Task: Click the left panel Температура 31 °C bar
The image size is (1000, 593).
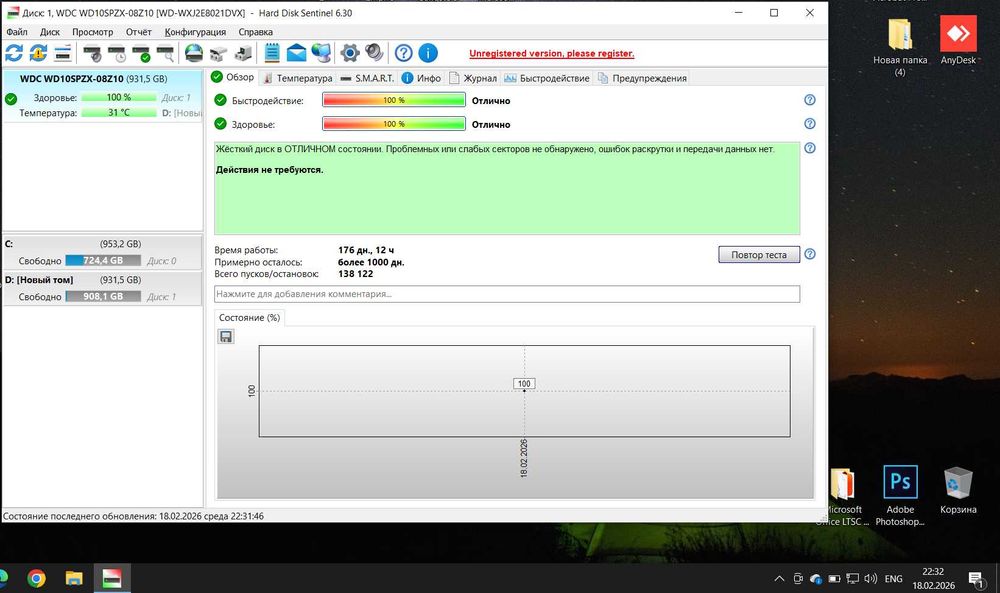Action: pyautogui.click(x=119, y=112)
